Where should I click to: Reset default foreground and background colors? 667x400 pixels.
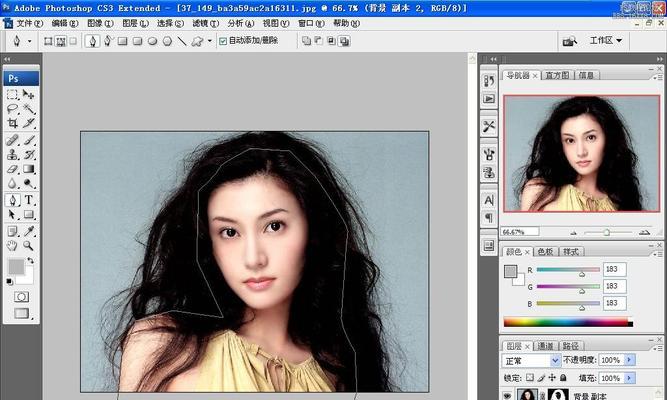pyautogui.click(x=10, y=281)
